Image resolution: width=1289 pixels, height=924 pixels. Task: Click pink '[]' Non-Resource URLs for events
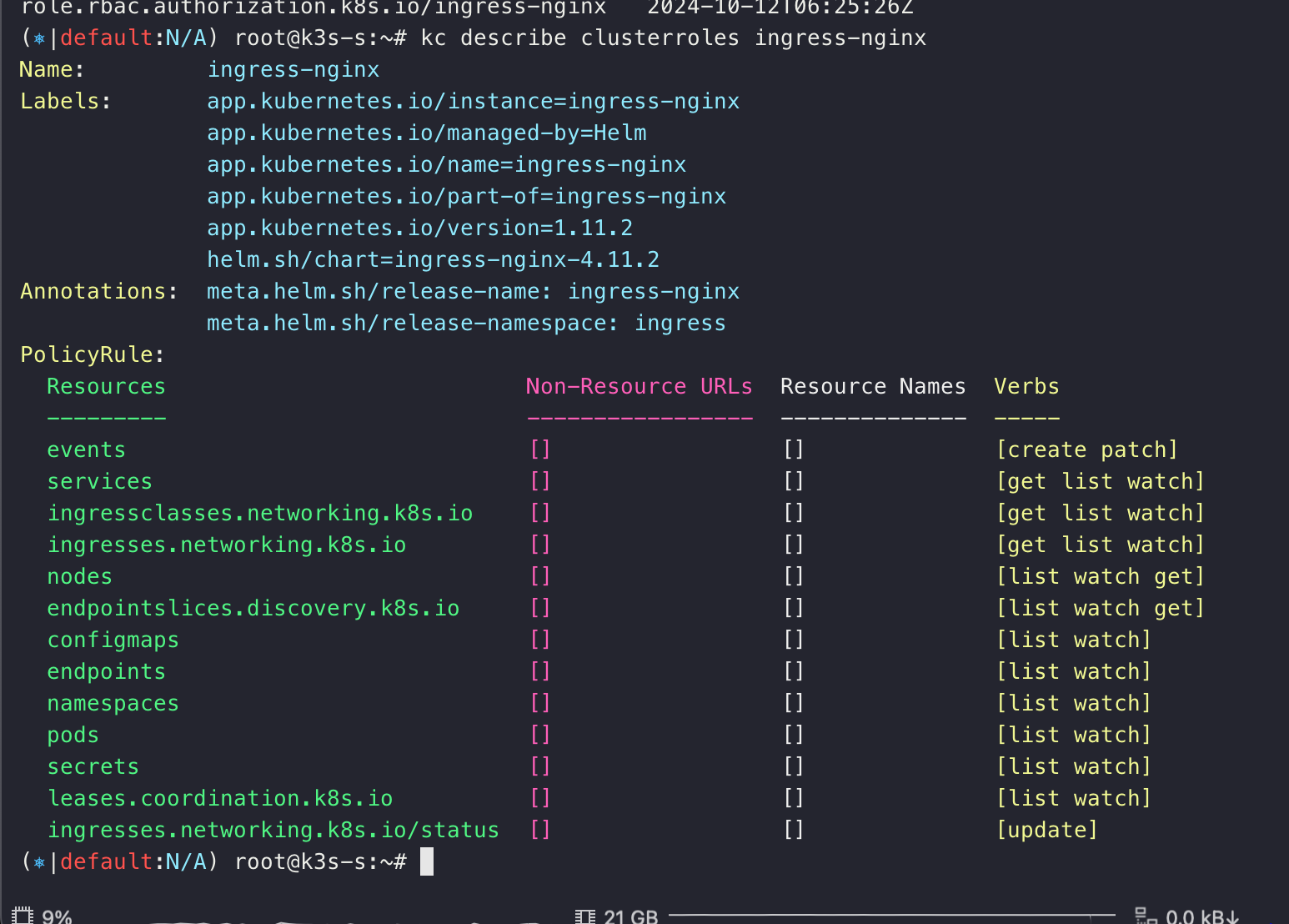pyautogui.click(x=540, y=450)
